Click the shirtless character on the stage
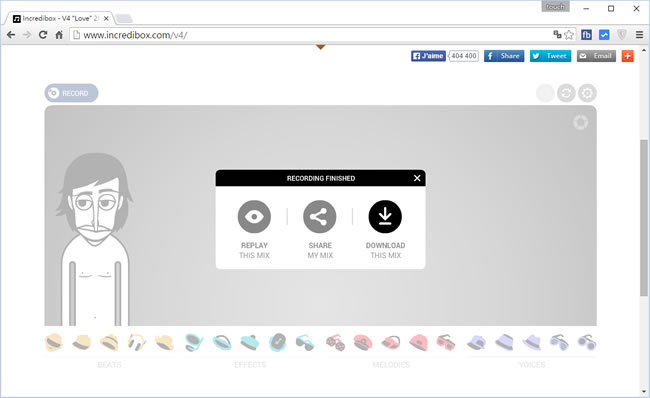Image resolution: width=650 pixels, height=398 pixels. (95, 240)
